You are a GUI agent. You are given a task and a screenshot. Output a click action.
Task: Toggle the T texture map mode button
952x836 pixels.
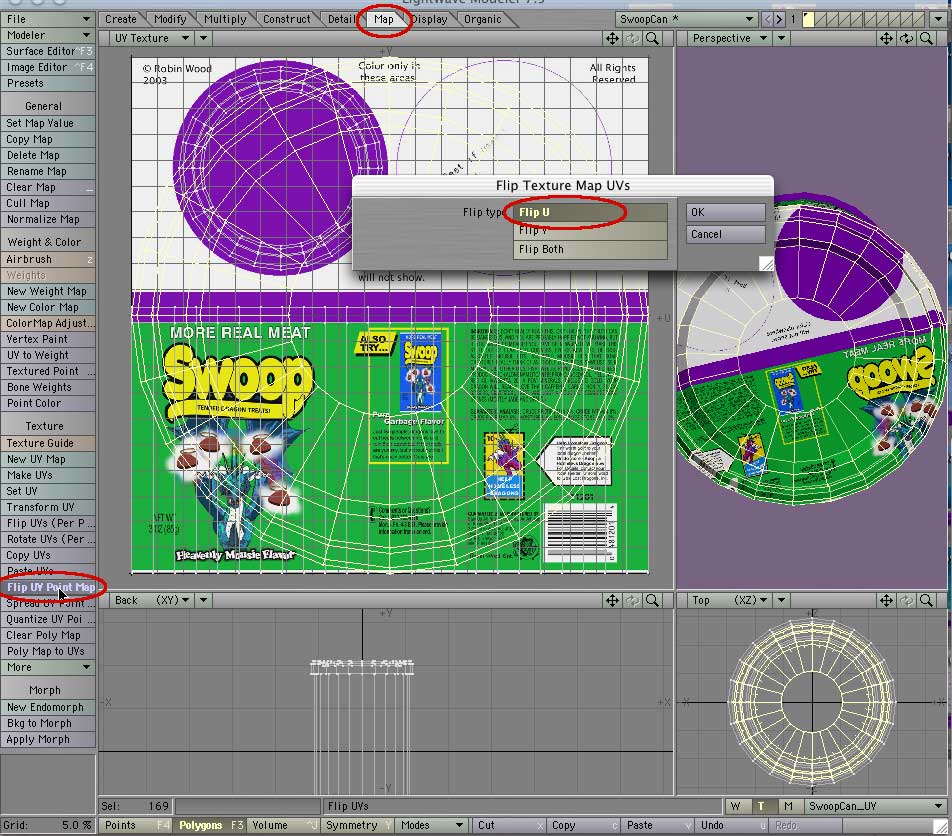tap(761, 806)
